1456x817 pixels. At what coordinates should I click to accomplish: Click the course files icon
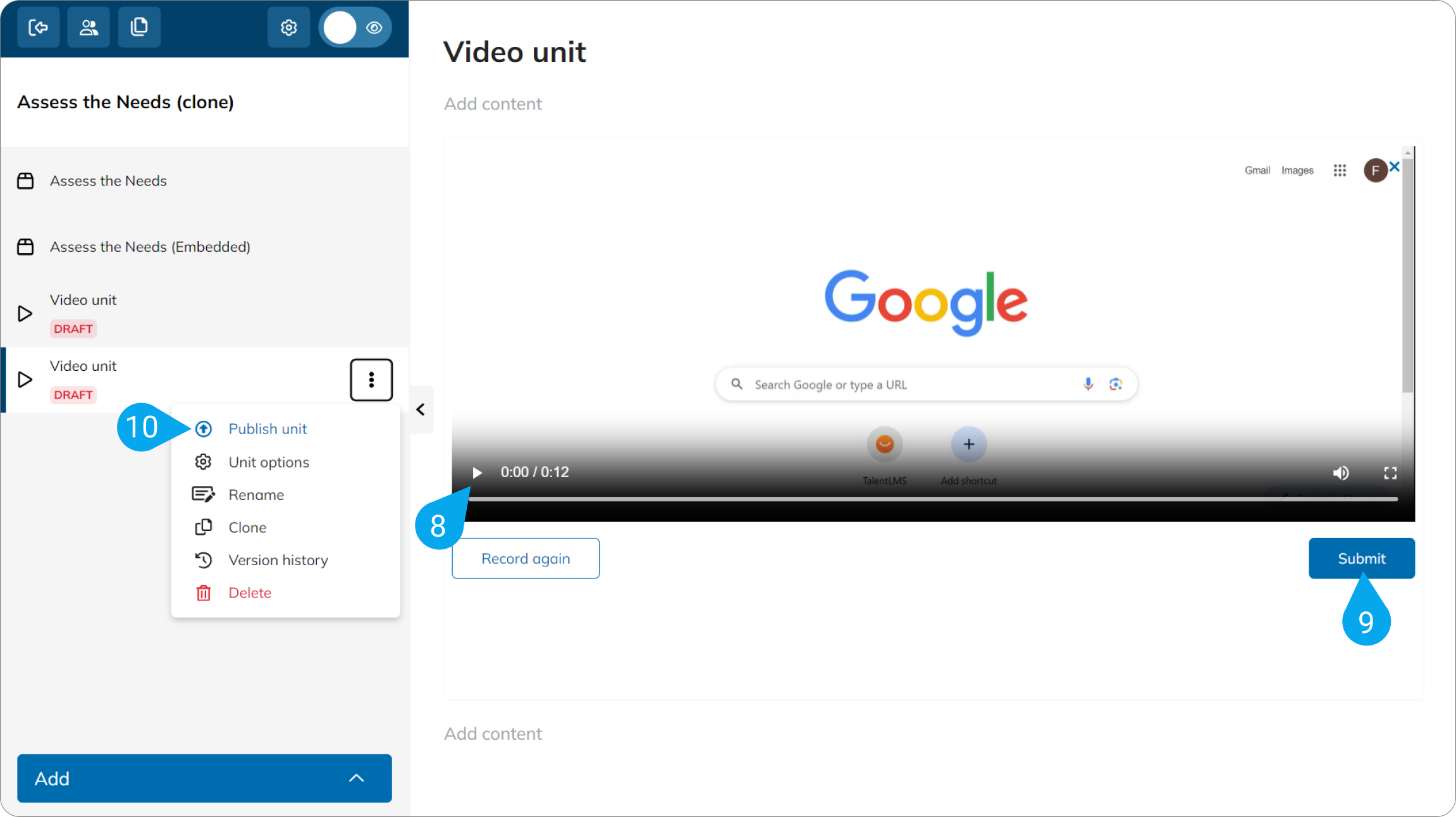pos(139,27)
